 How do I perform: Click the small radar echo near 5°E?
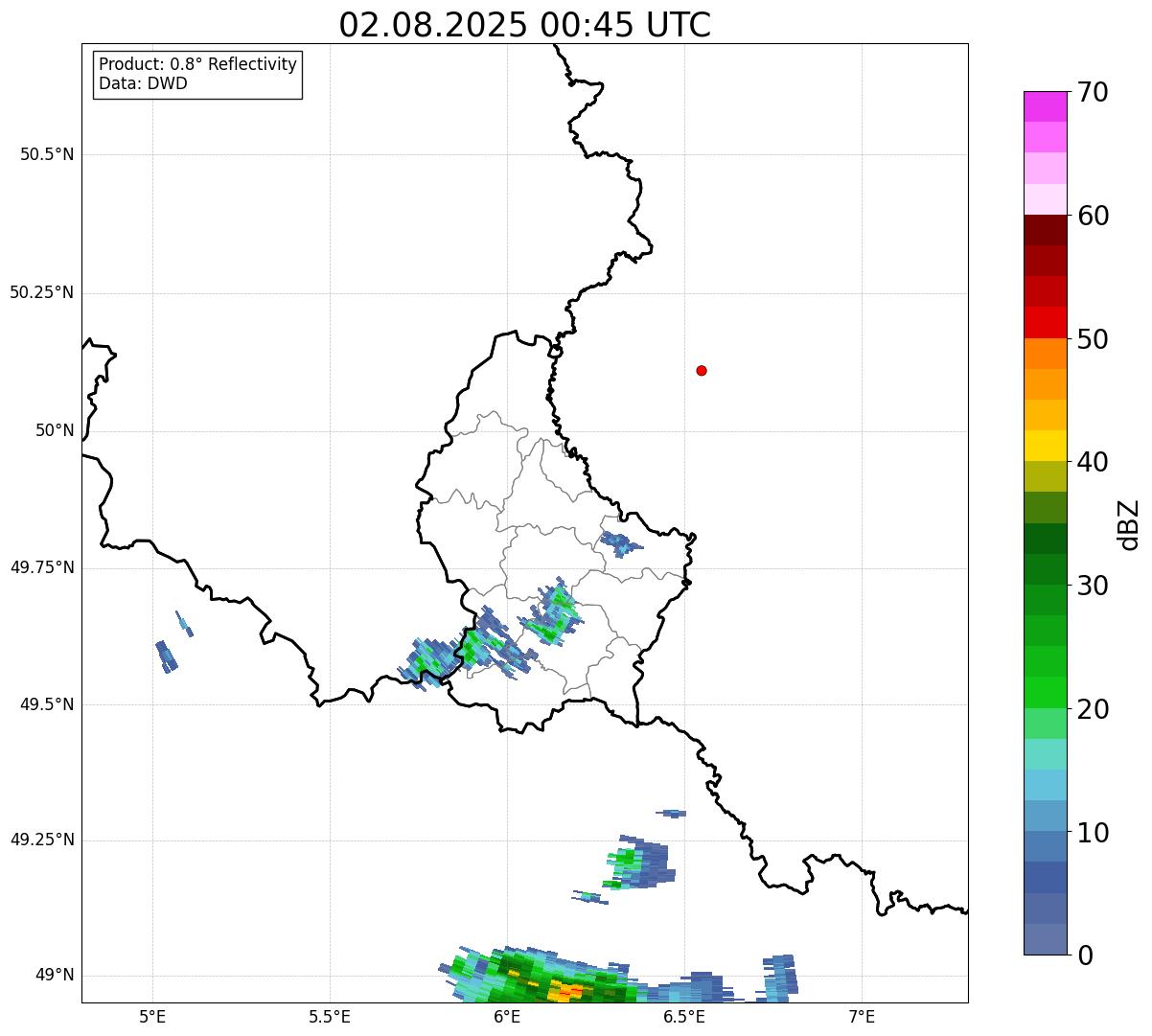[x=166, y=656]
